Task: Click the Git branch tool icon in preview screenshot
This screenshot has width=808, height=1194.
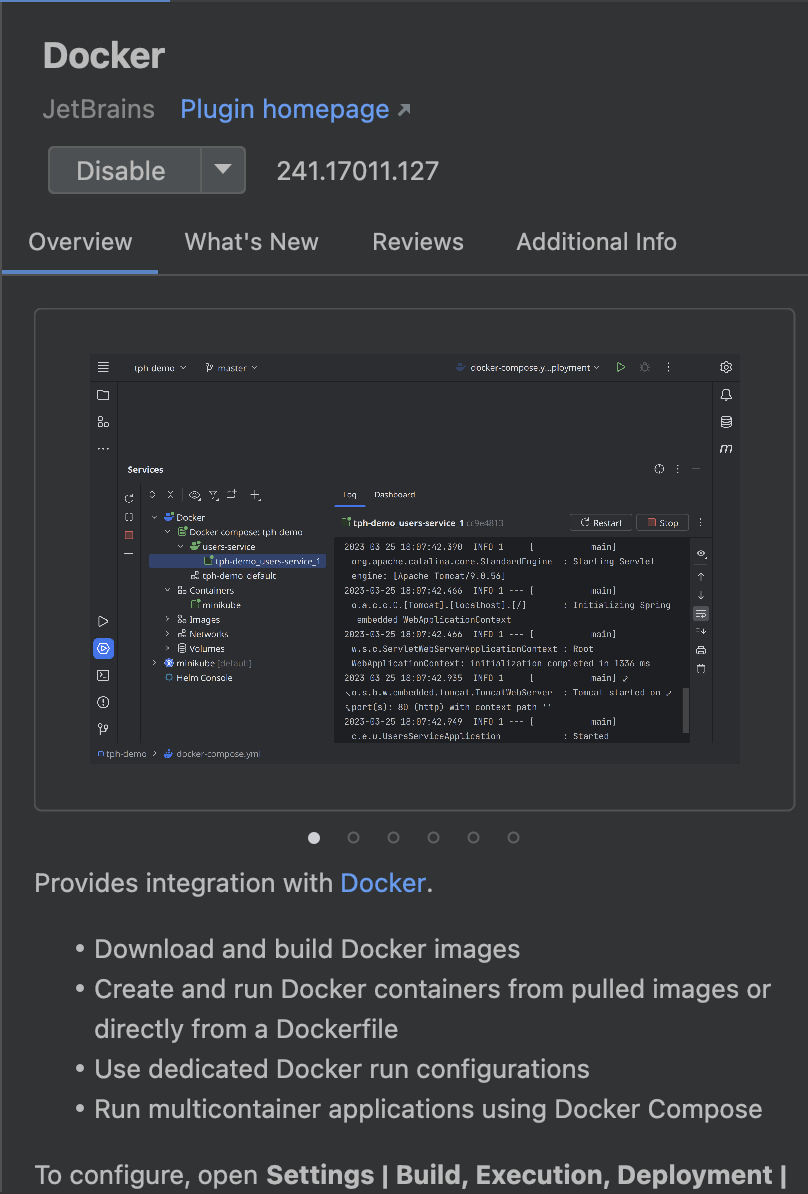Action: [x=104, y=729]
